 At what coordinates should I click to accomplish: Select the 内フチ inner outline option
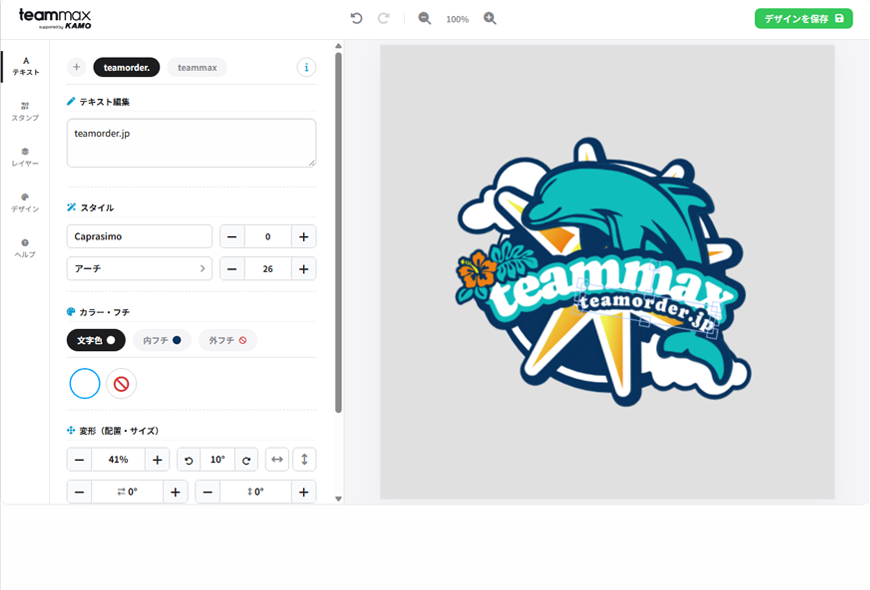click(161, 340)
